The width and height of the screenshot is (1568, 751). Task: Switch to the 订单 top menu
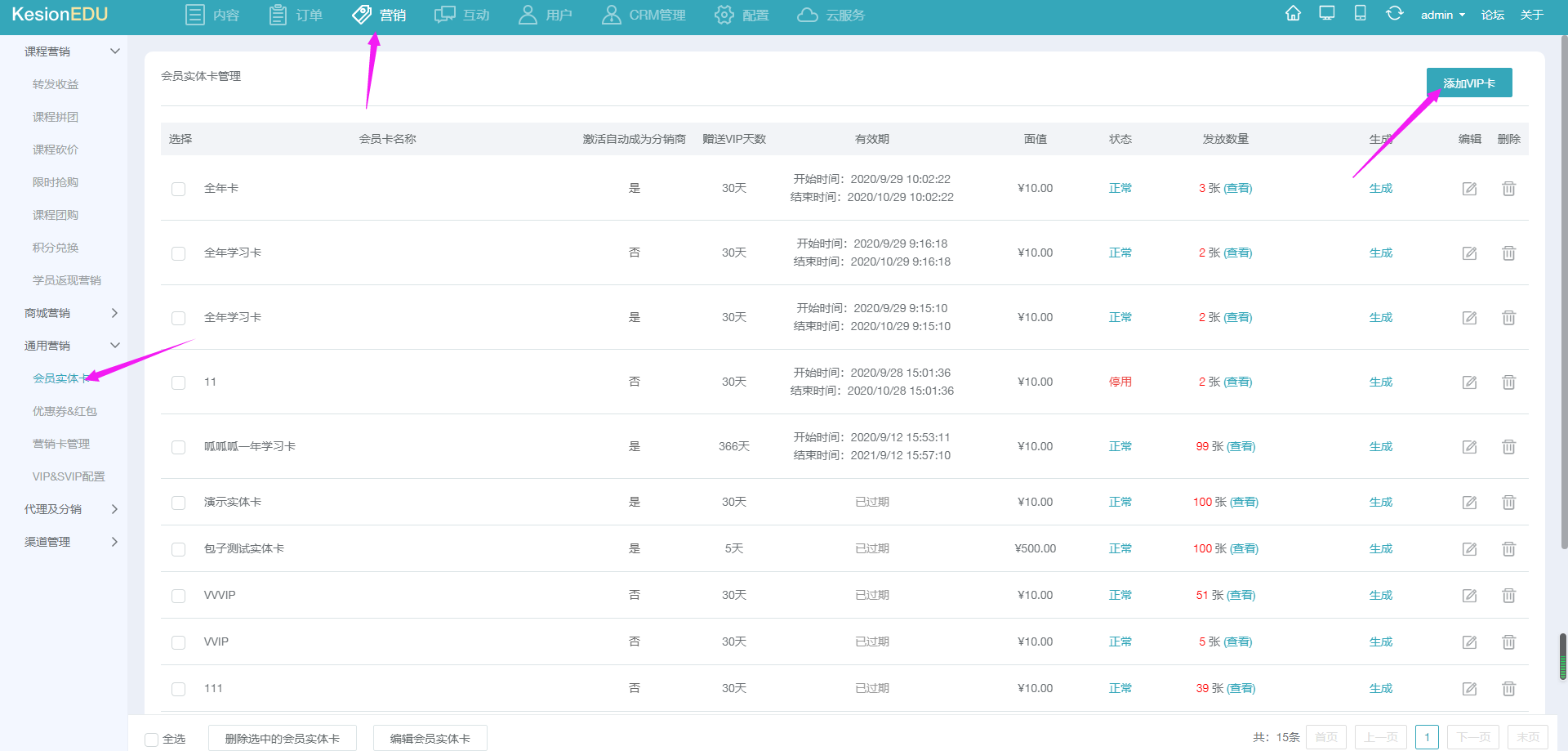296,15
